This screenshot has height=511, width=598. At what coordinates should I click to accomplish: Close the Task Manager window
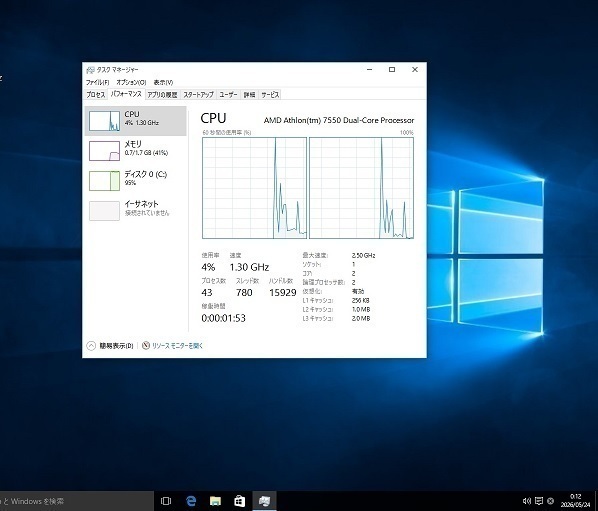[x=415, y=69]
